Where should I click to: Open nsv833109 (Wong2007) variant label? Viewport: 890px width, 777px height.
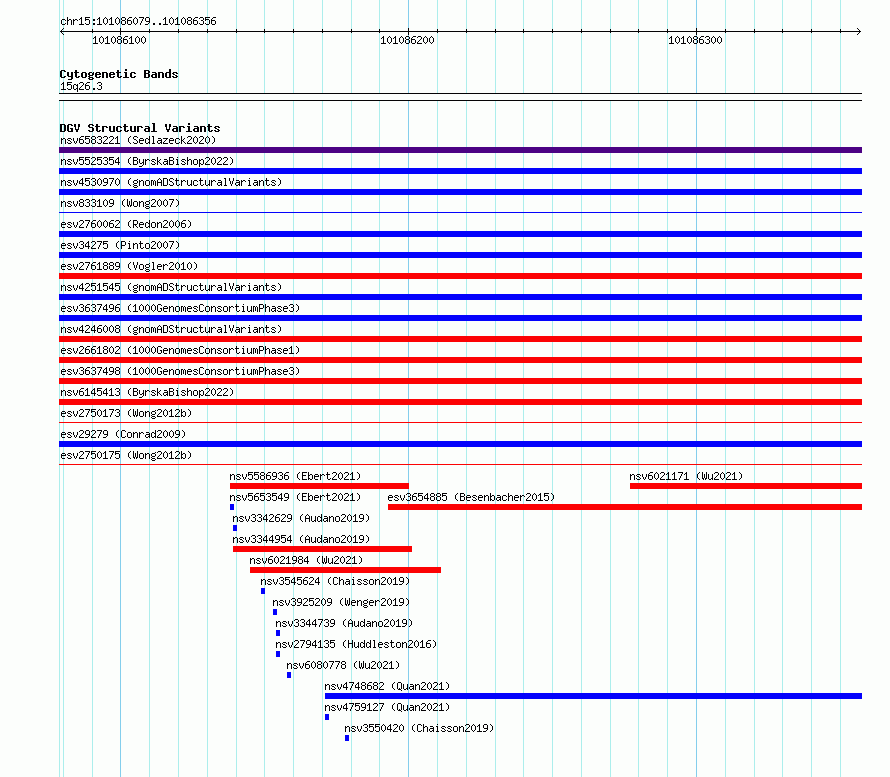pyautogui.click(x=120, y=203)
